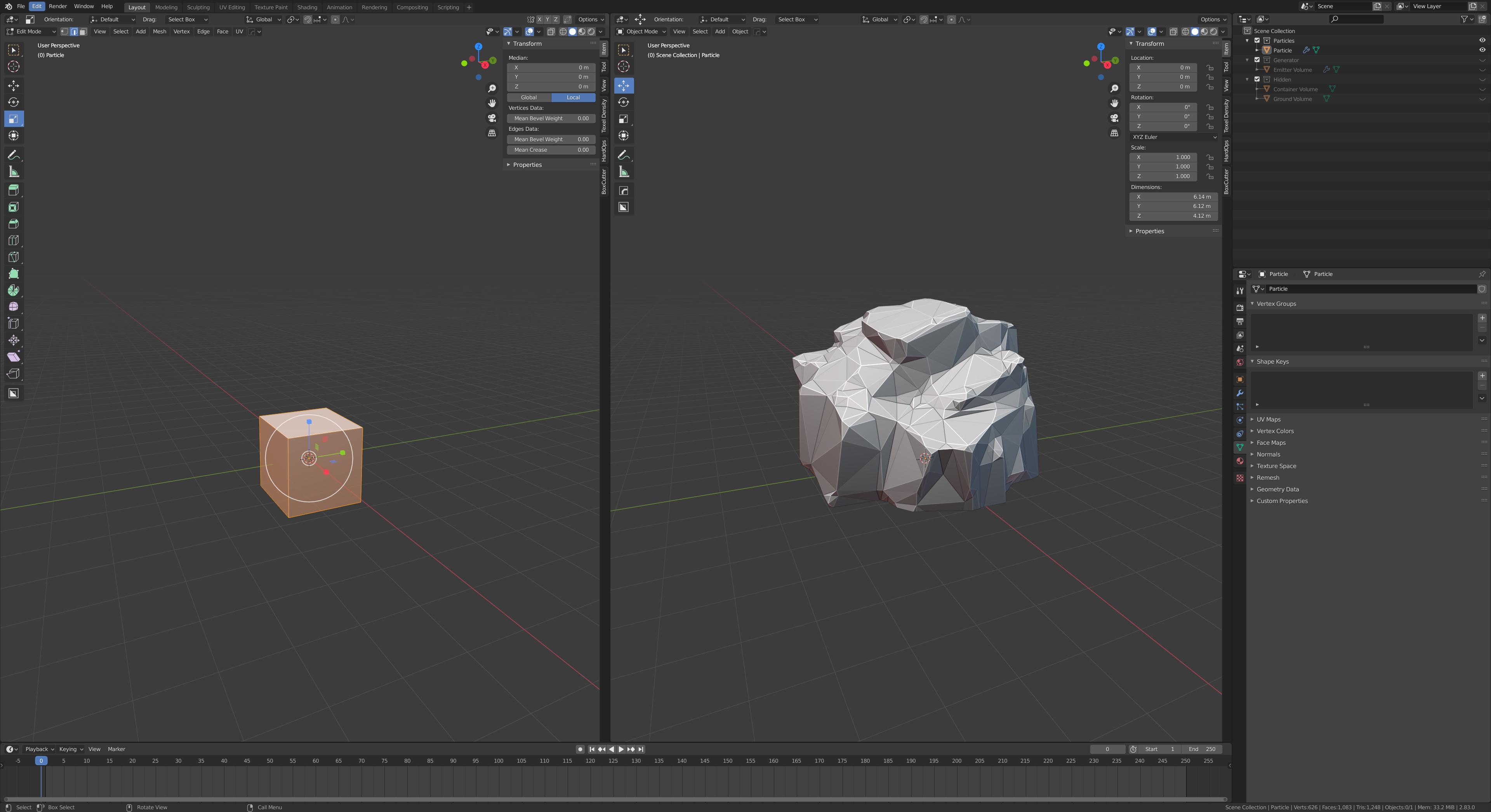Image resolution: width=1491 pixels, height=812 pixels.
Task: Select the Measure tool in left viewport
Action: click(13, 172)
